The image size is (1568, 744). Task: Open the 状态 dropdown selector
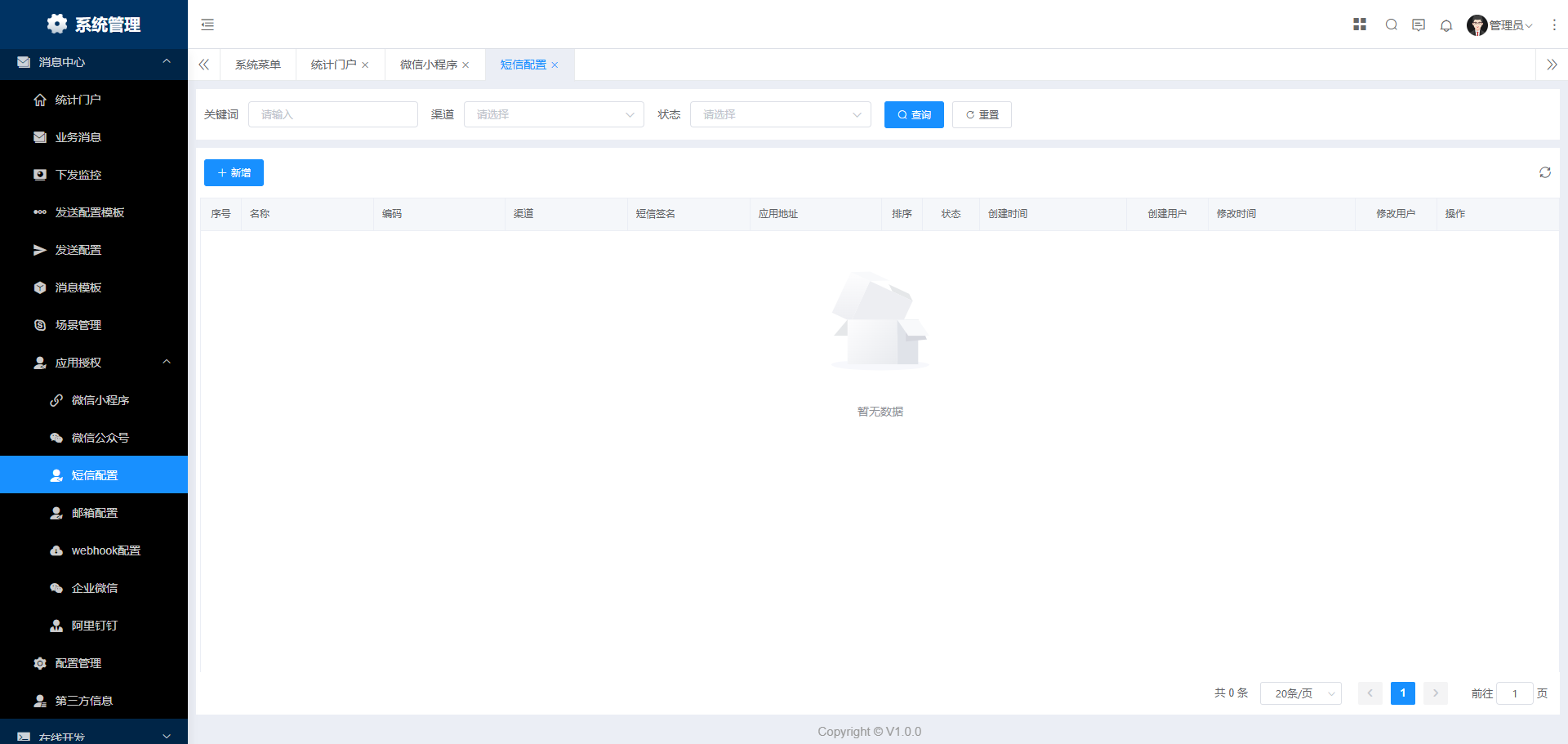tap(780, 114)
